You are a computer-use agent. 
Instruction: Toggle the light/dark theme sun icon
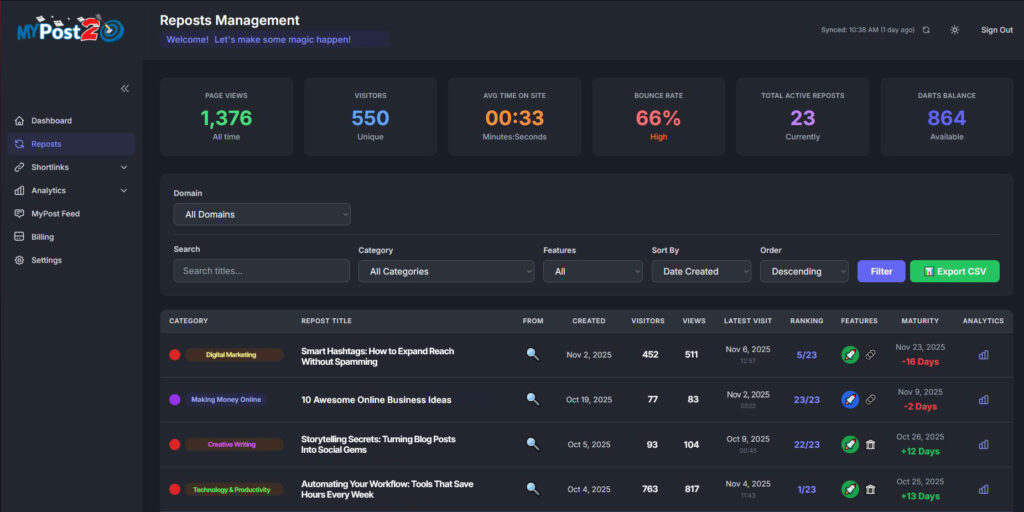point(955,30)
